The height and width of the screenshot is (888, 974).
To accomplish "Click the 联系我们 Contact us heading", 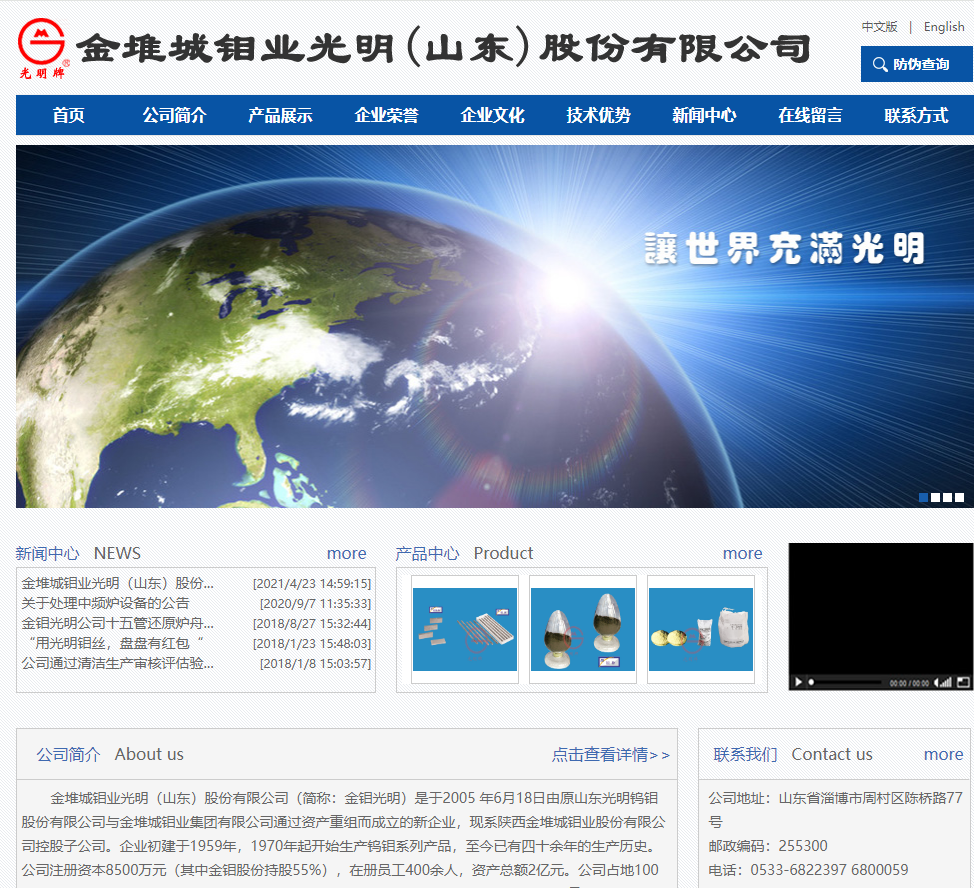I will coord(793,754).
